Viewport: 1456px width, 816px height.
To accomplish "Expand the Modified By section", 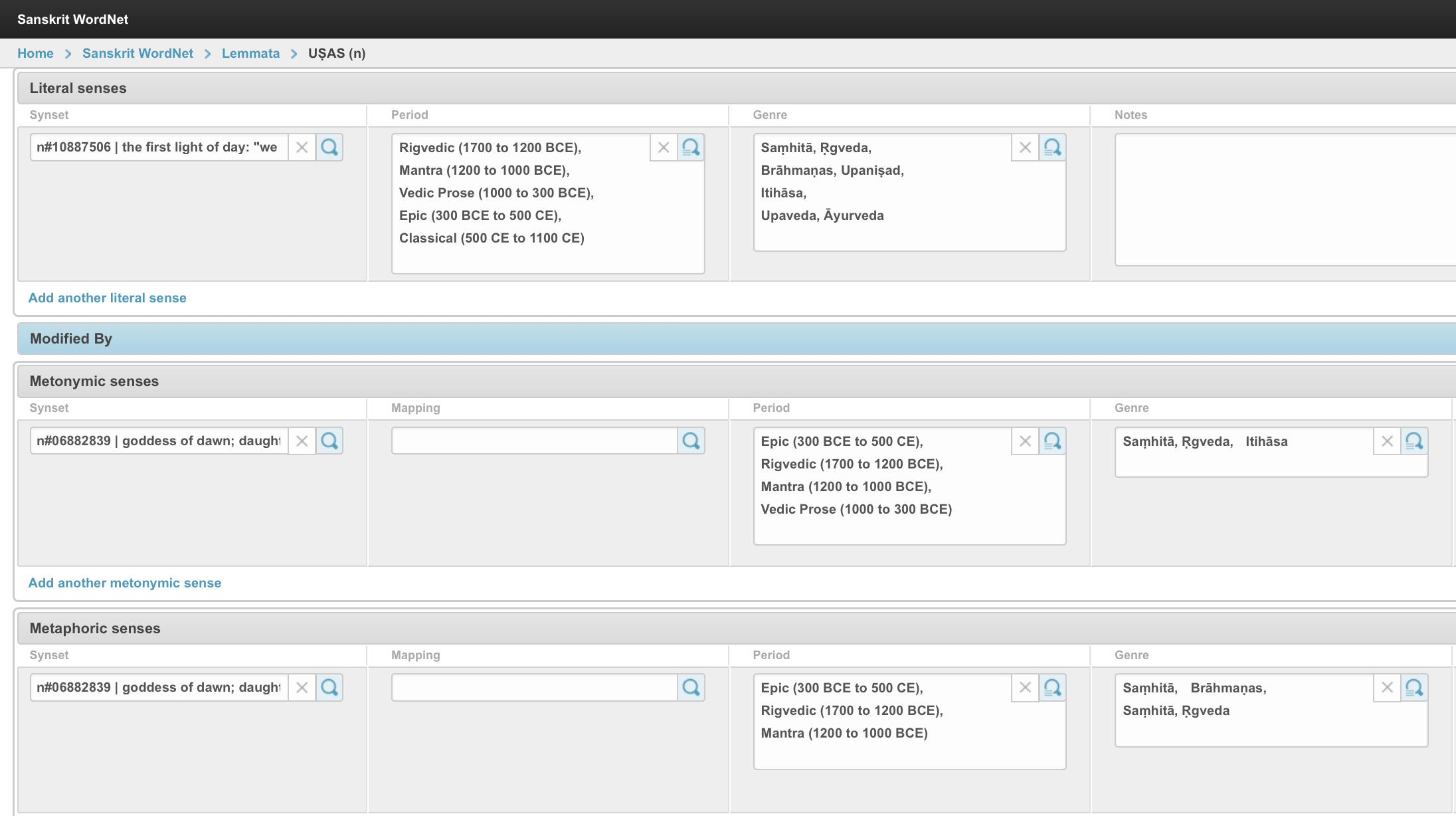I will [x=736, y=339].
